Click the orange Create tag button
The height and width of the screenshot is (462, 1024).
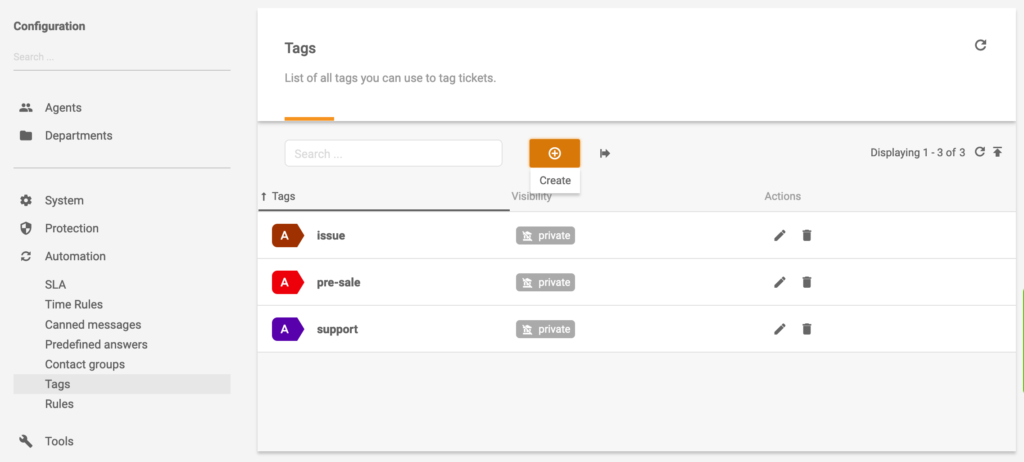tap(554, 153)
